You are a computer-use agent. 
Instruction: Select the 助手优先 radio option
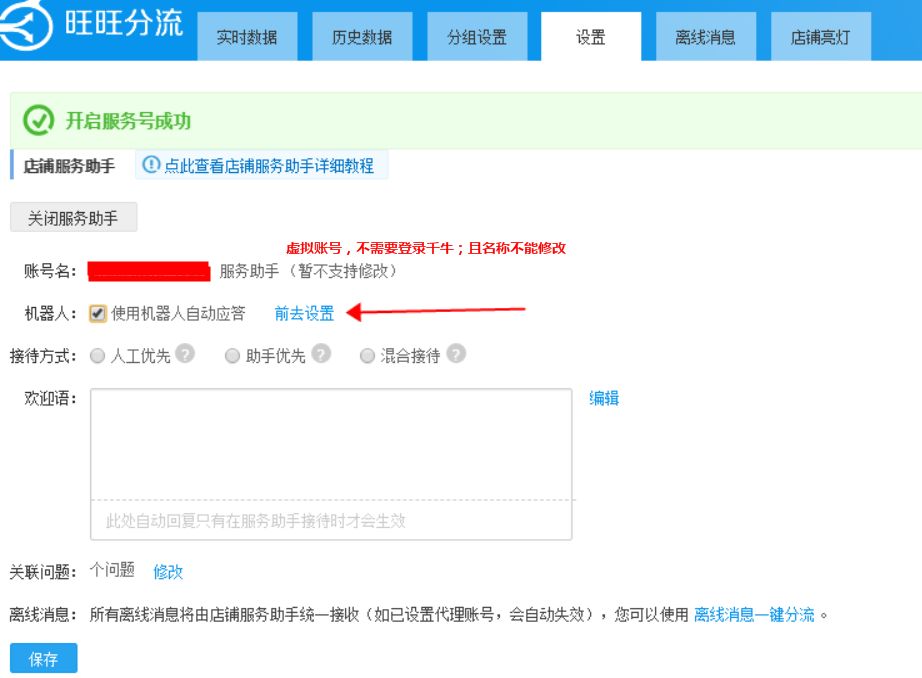click(x=232, y=356)
